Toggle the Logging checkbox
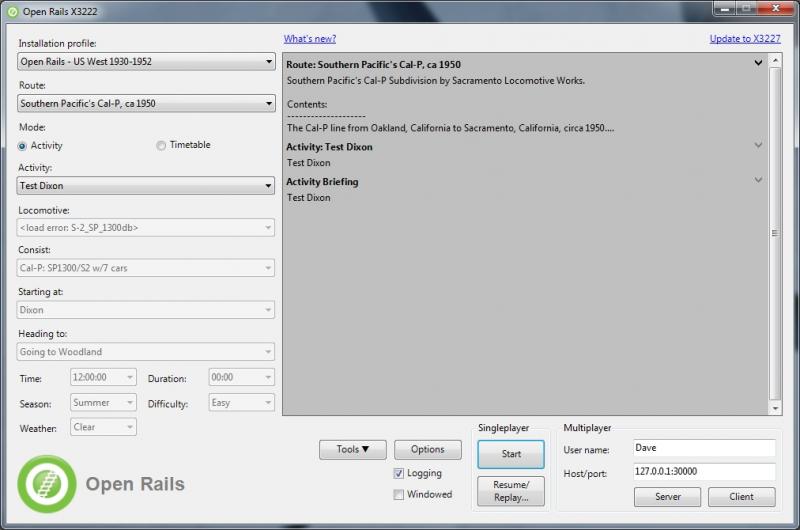 (x=398, y=473)
